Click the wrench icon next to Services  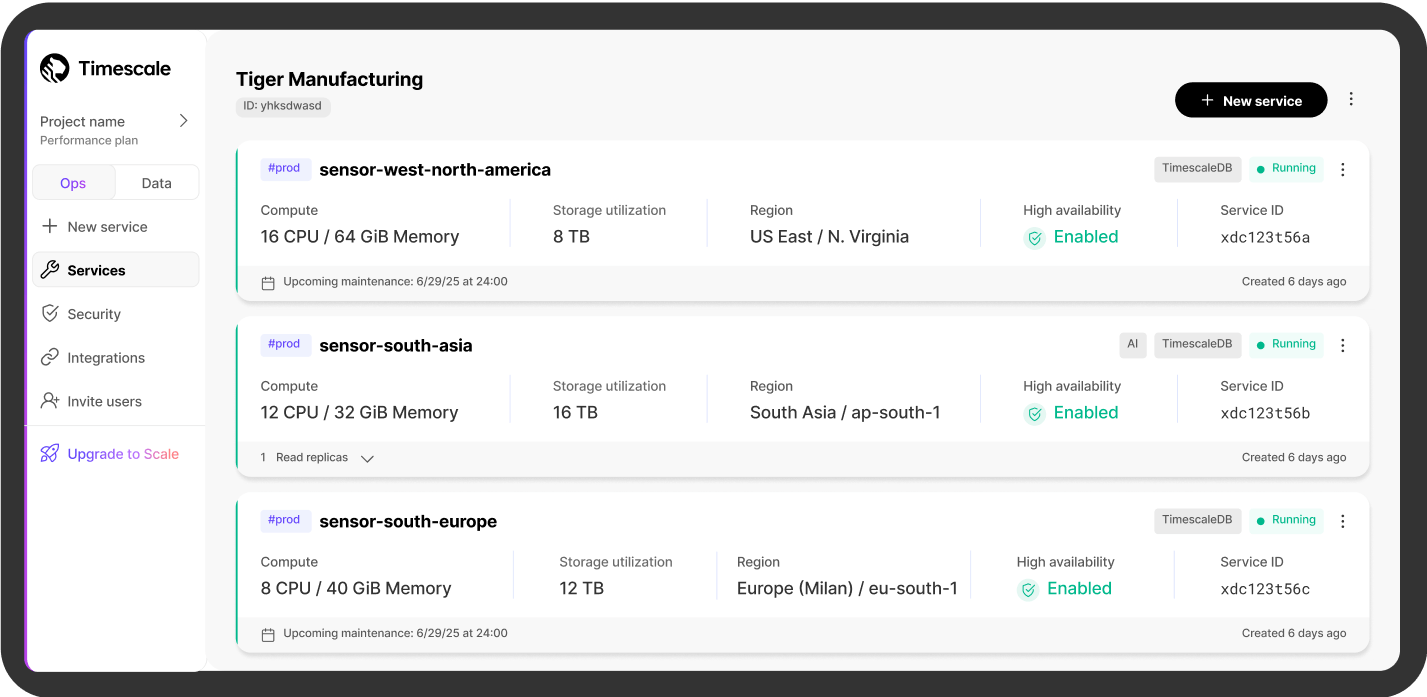click(x=49, y=270)
